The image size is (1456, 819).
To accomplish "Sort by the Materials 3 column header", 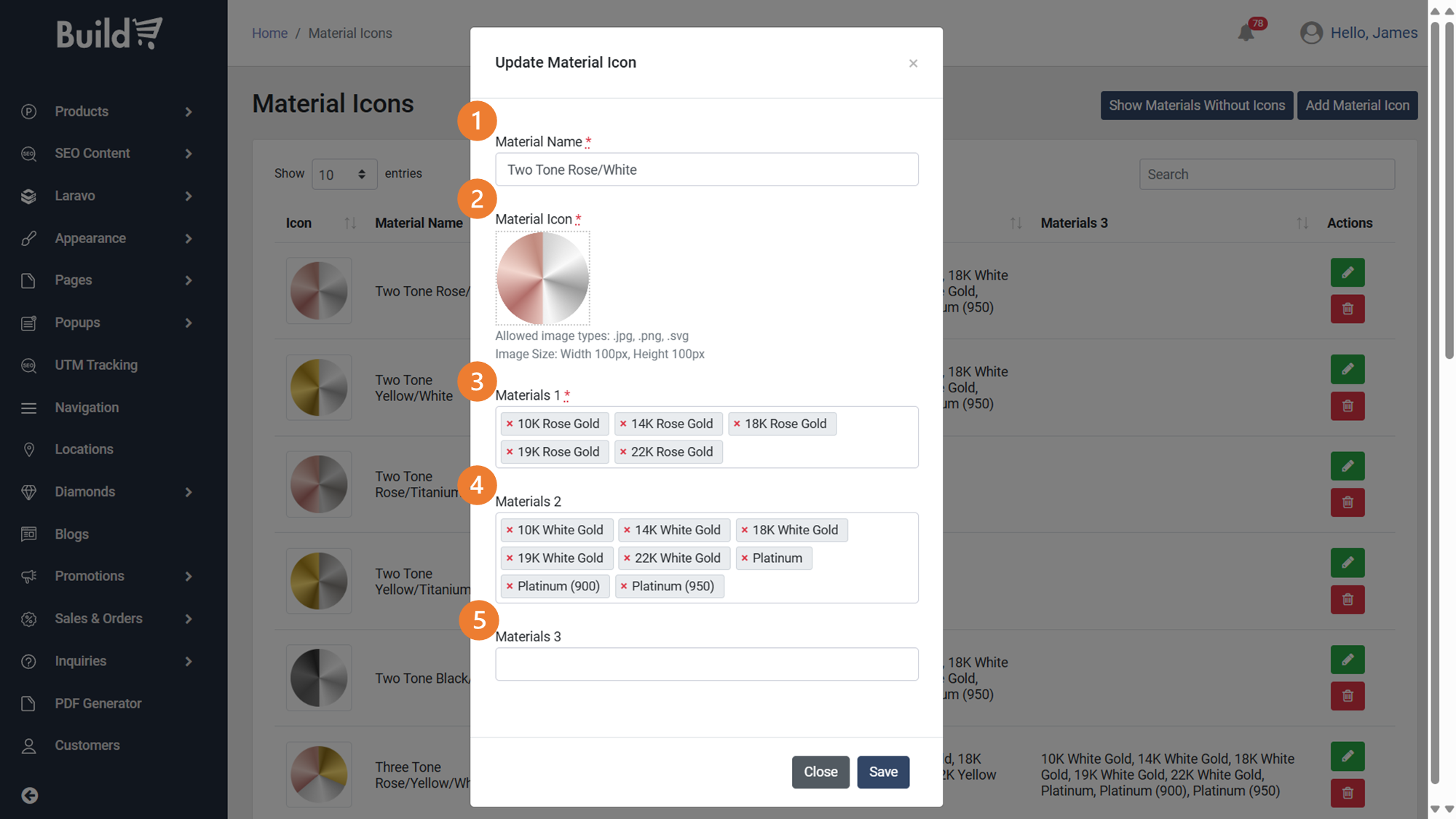I will click(x=1174, y=223).
